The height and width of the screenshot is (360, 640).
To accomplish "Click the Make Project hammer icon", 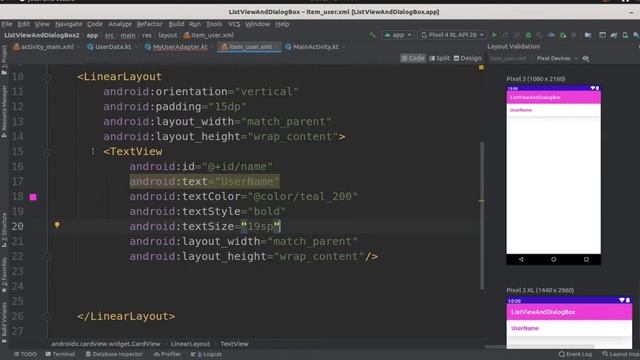I will point(372,35).
